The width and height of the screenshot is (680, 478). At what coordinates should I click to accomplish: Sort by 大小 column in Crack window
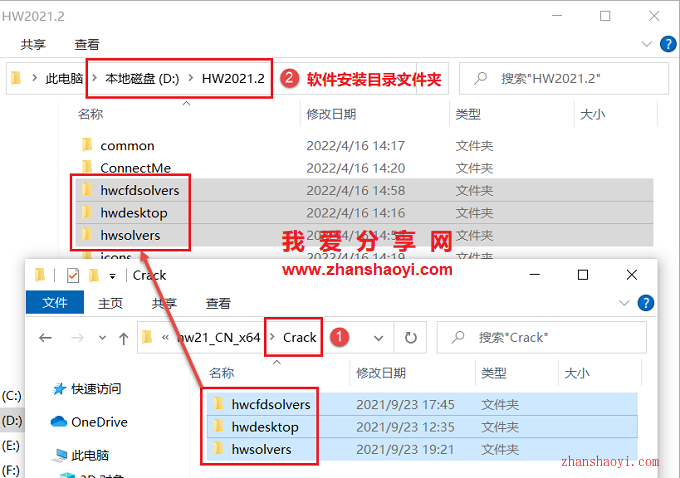click(577, 373)
